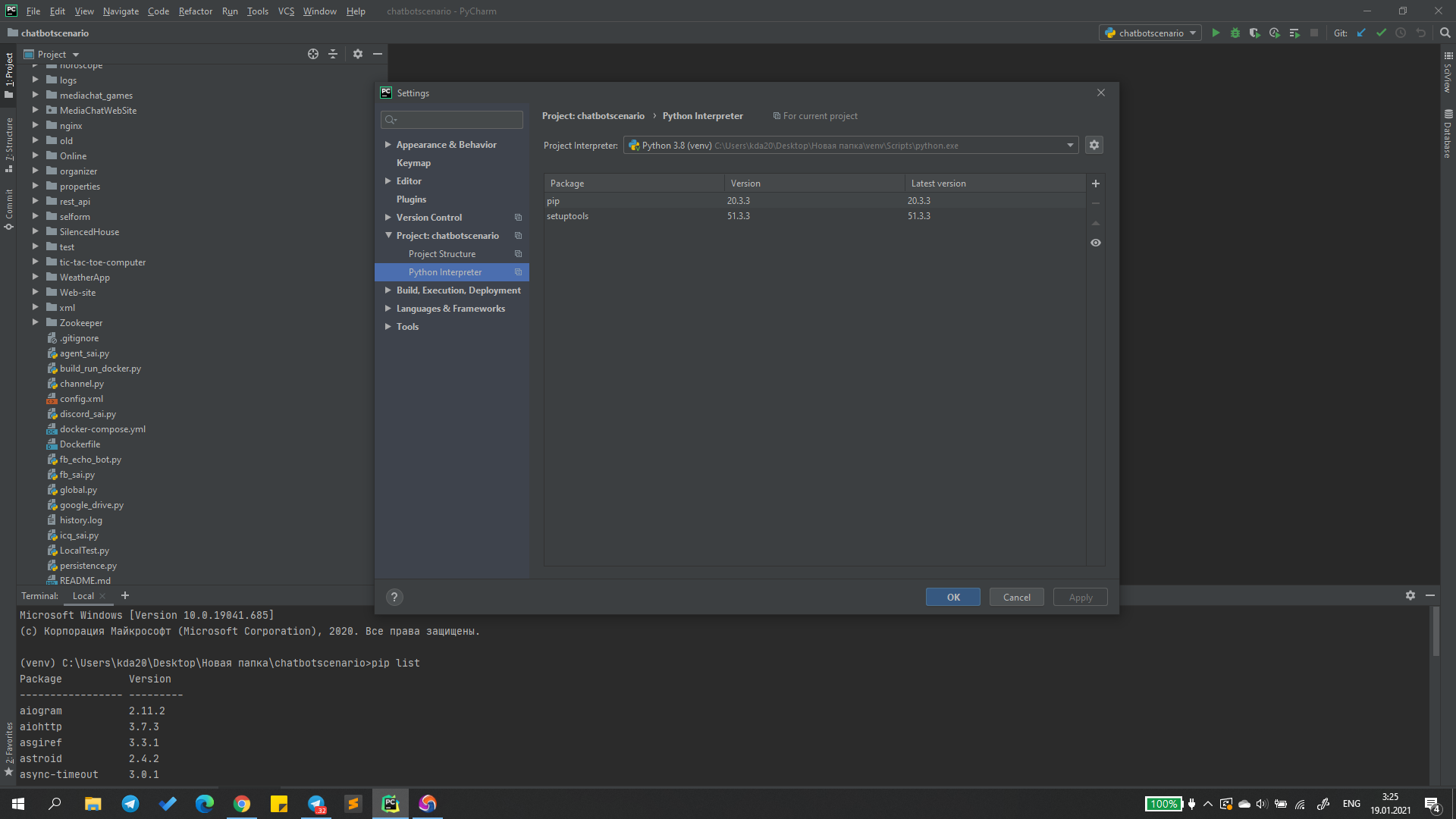The width and height of the screenshot is (1456, 819).
Task: Click the Apply button
Action: (1081, 597)
